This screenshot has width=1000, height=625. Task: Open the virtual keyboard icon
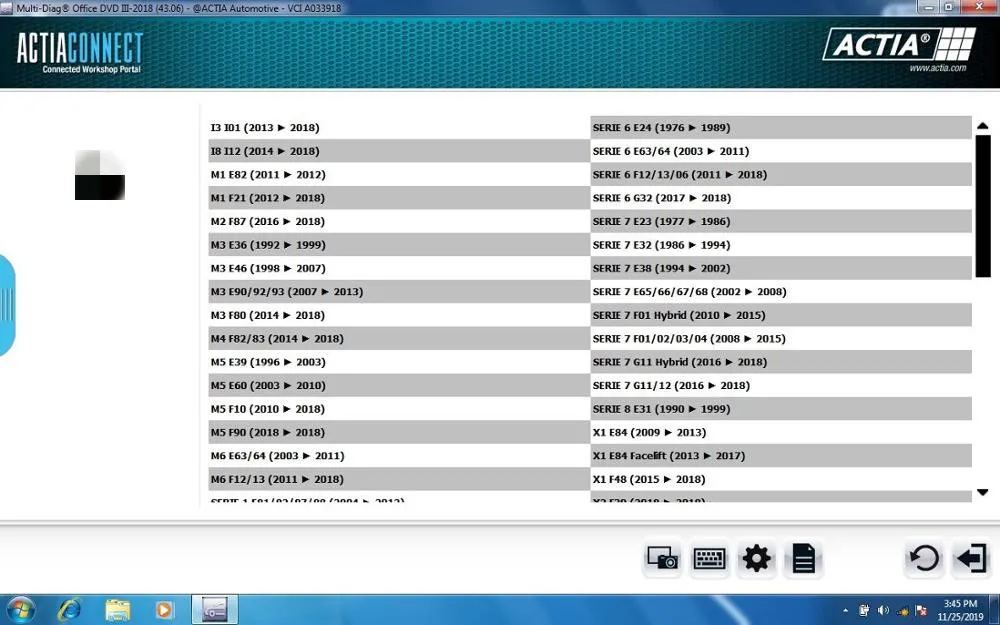point(709,559)
